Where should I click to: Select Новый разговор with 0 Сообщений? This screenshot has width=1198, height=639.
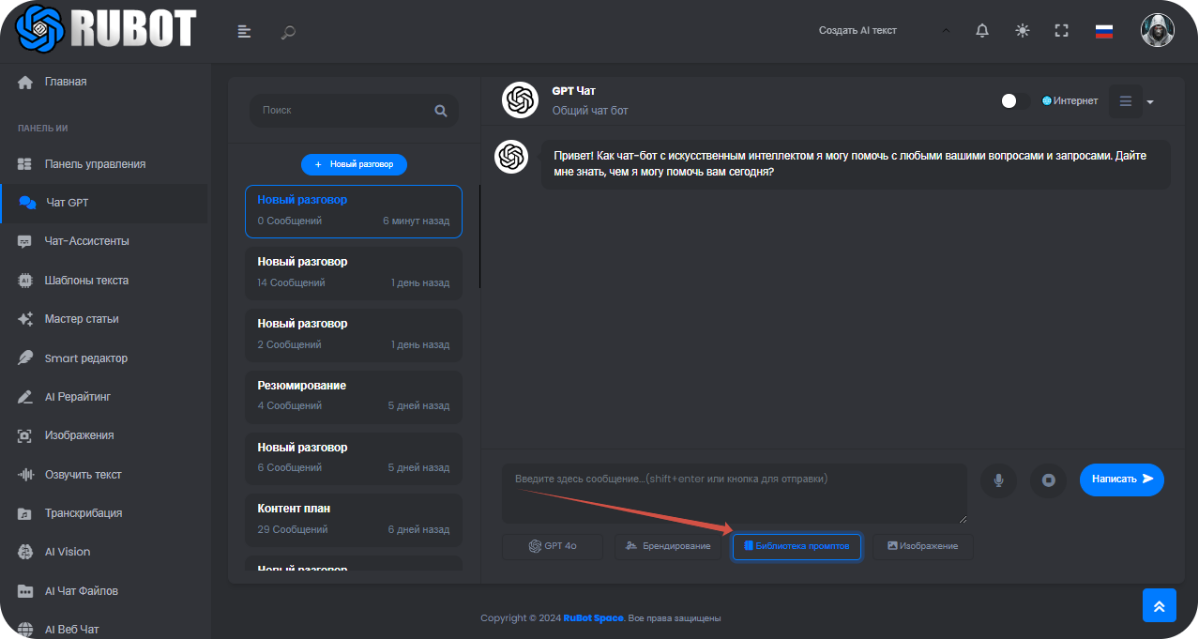pos(354,211)
